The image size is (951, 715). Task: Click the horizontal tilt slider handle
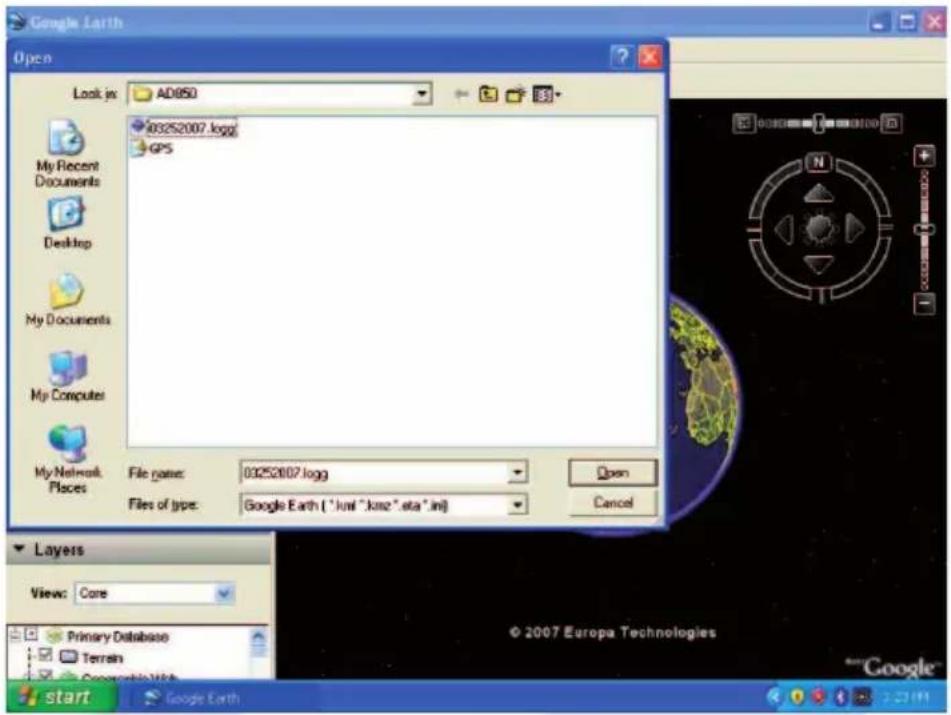coord(819,124)
